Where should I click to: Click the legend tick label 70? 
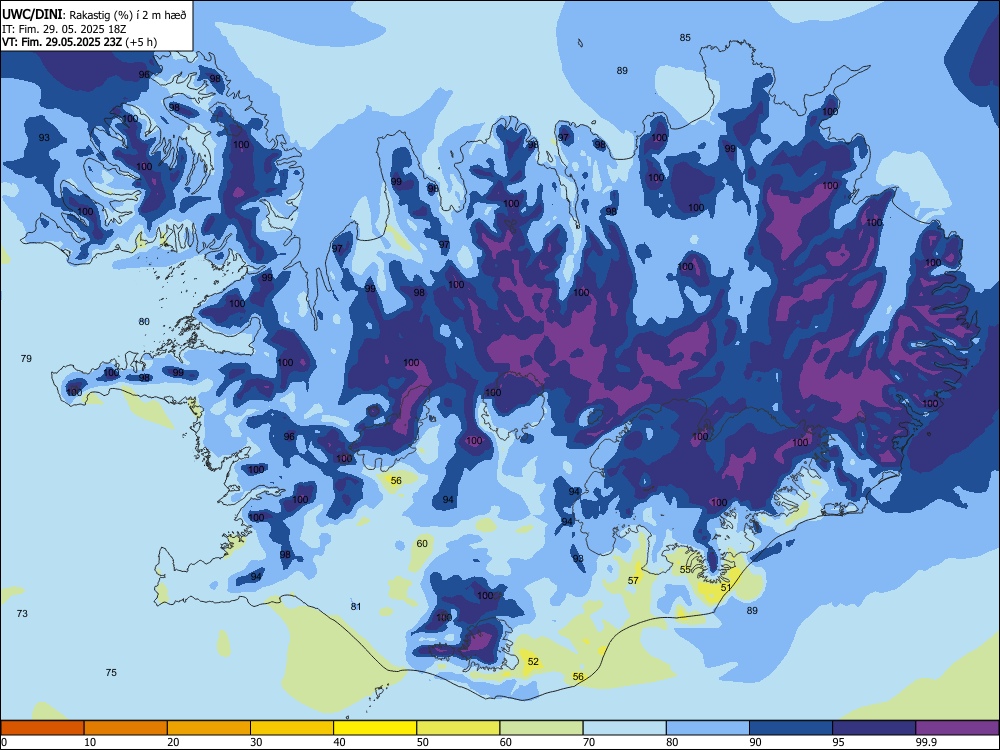[x=589, y=742]
